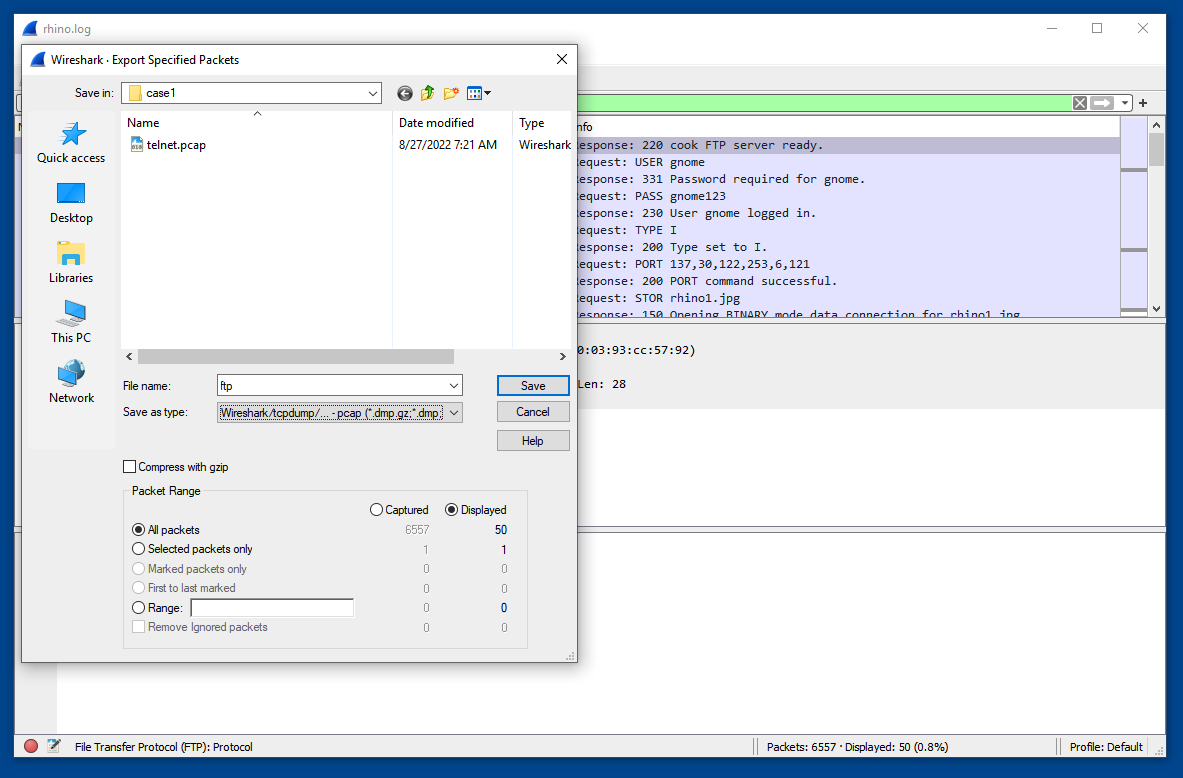Choose the Selected packets only option

(x=139, y=549)
